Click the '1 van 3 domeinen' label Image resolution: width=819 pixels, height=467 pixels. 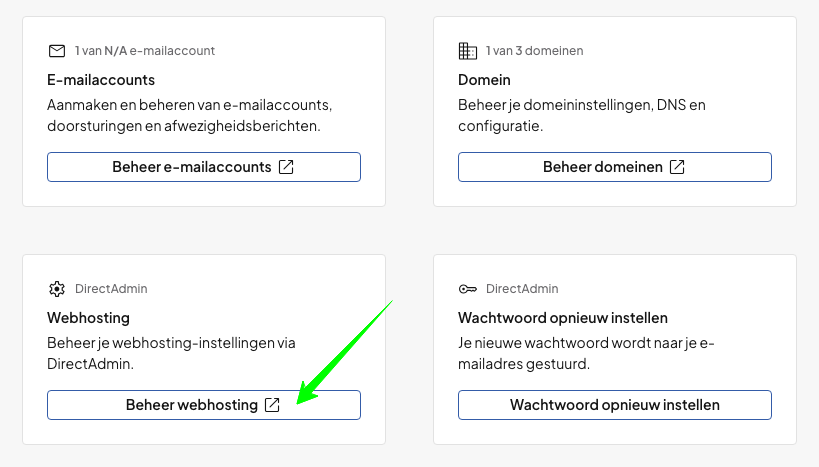coord(534,51)
